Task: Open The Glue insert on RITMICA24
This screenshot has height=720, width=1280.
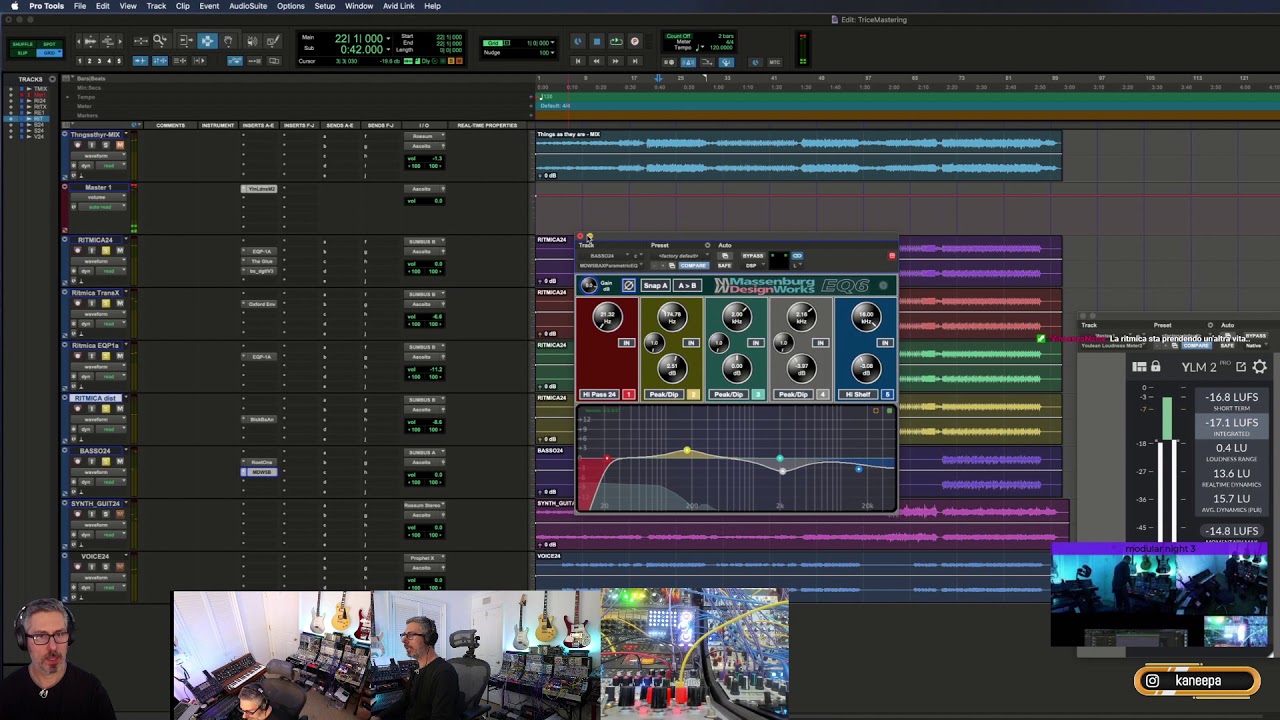Action: click(259, 261)
